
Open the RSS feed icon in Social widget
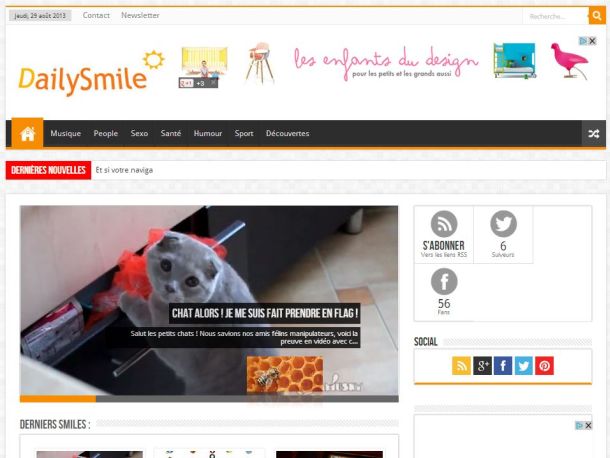(461, 366)
